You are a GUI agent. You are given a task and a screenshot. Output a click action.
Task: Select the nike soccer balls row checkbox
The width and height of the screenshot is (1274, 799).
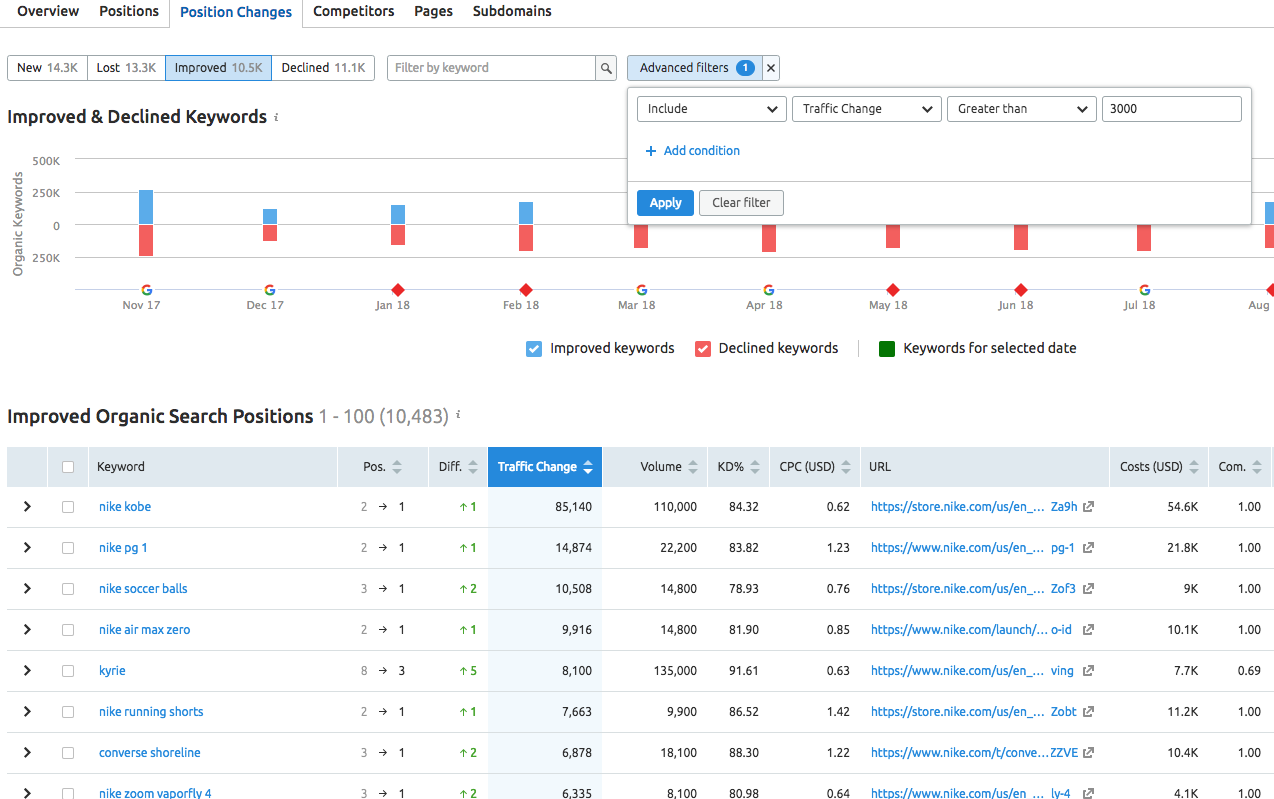tap(68, 589)
